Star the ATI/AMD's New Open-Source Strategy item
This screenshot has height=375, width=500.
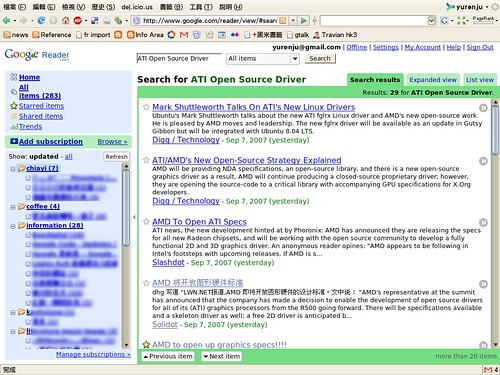(146, 160)
